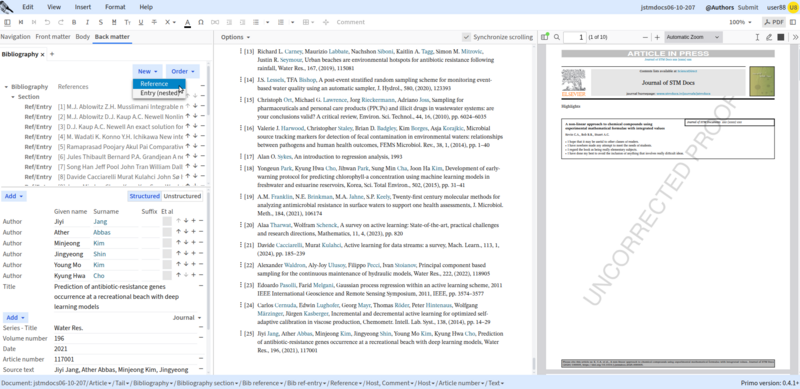This screenshot has width=800, height=389.
Task: Close the Bibliography tab
Action: pyautogui.click(x=42, y=54)
